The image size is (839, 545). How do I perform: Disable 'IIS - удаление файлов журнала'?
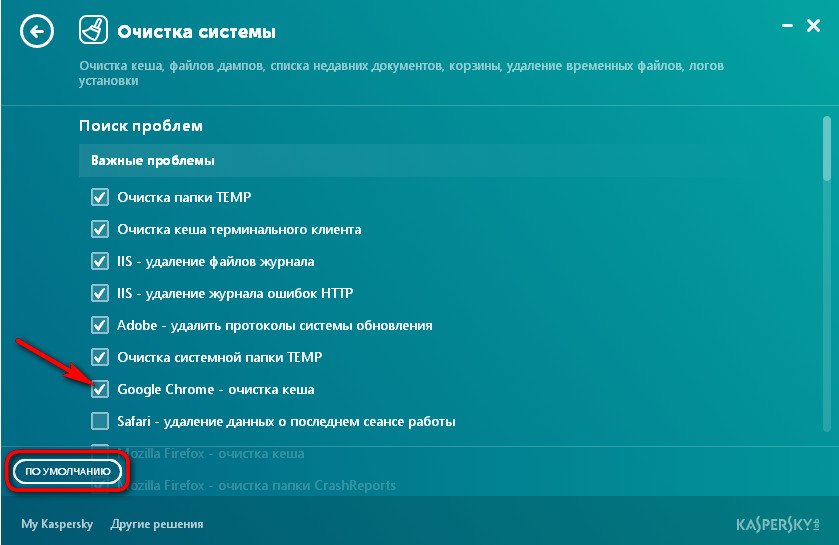tap(100, 262)
